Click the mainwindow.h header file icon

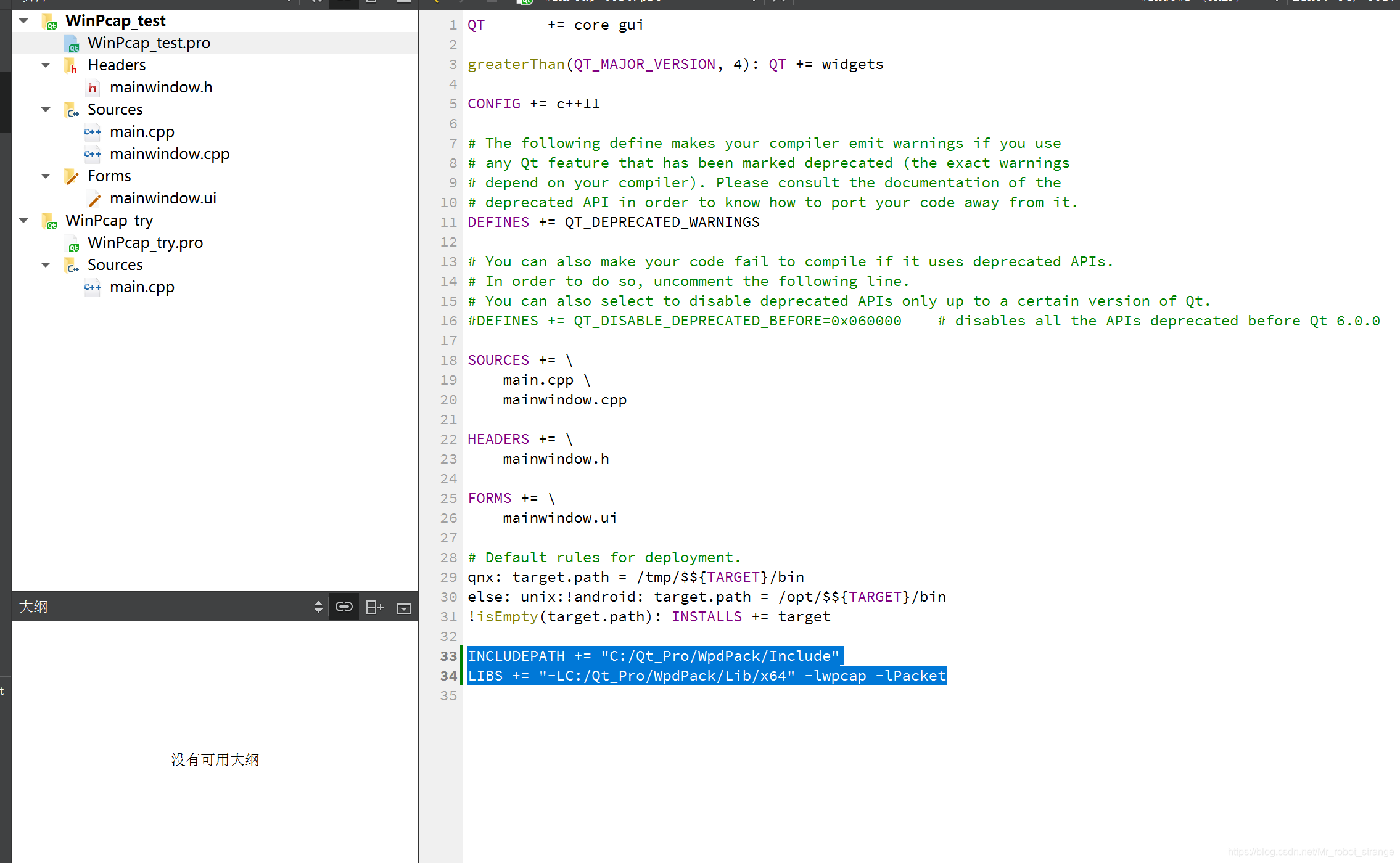(x=92, y=88)
